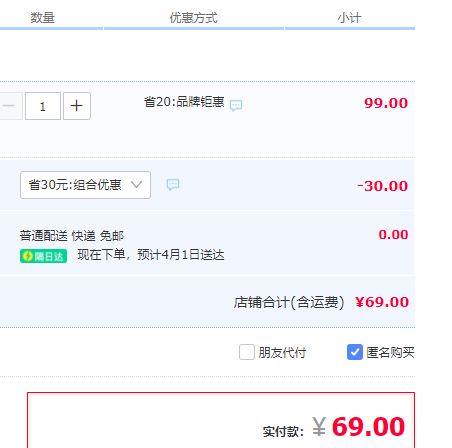
Task: Click the 省20:品牌钜惠 discount text
Action: pos(184,102)
